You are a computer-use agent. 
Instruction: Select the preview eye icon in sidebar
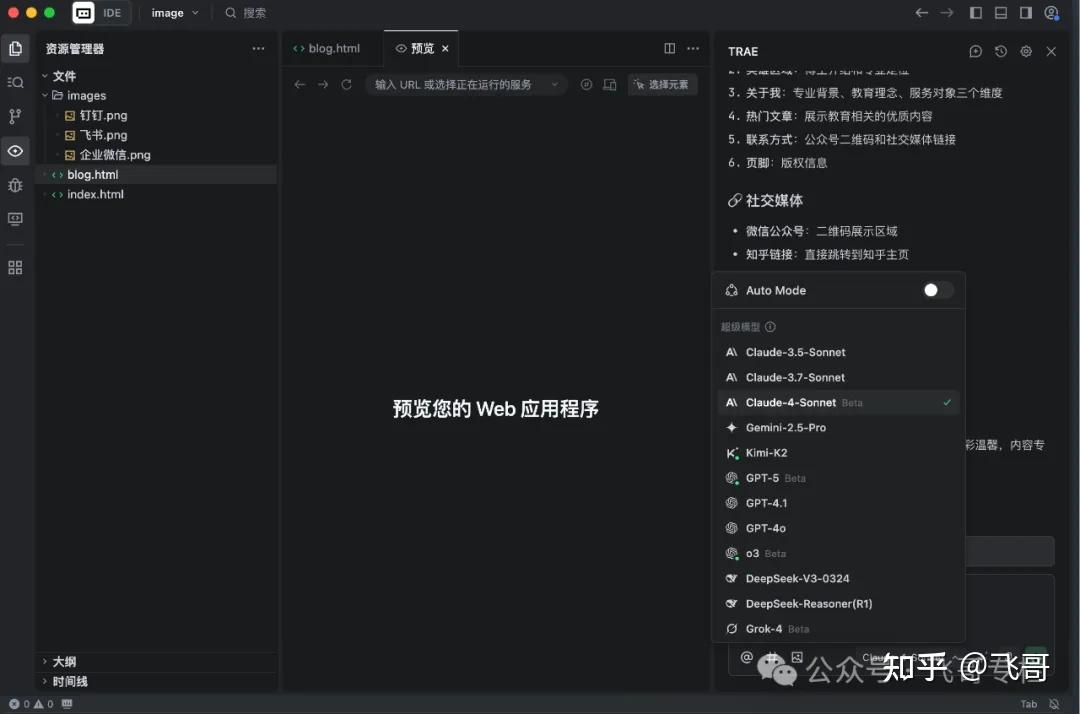pyautogui.click(x=15, y=151)
